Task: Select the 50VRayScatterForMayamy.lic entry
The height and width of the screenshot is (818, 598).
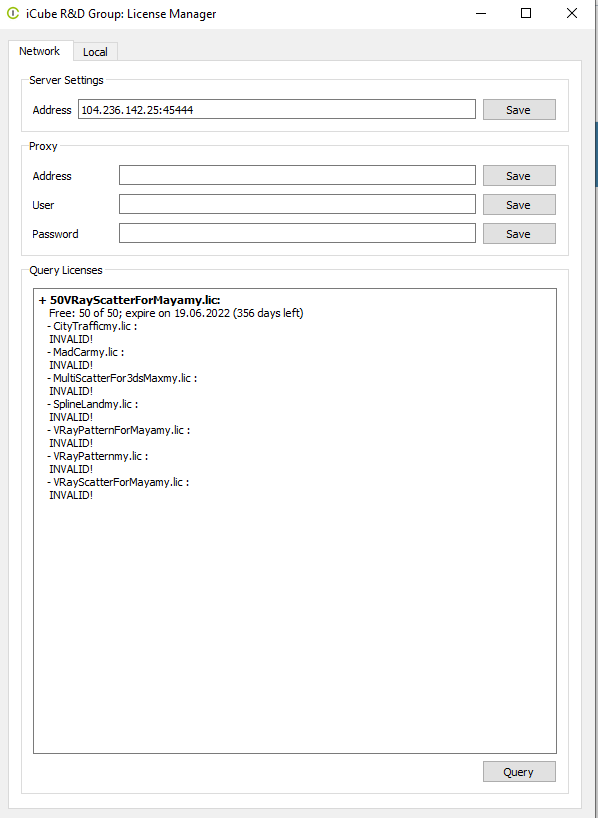Action: [x=130, y=300]
